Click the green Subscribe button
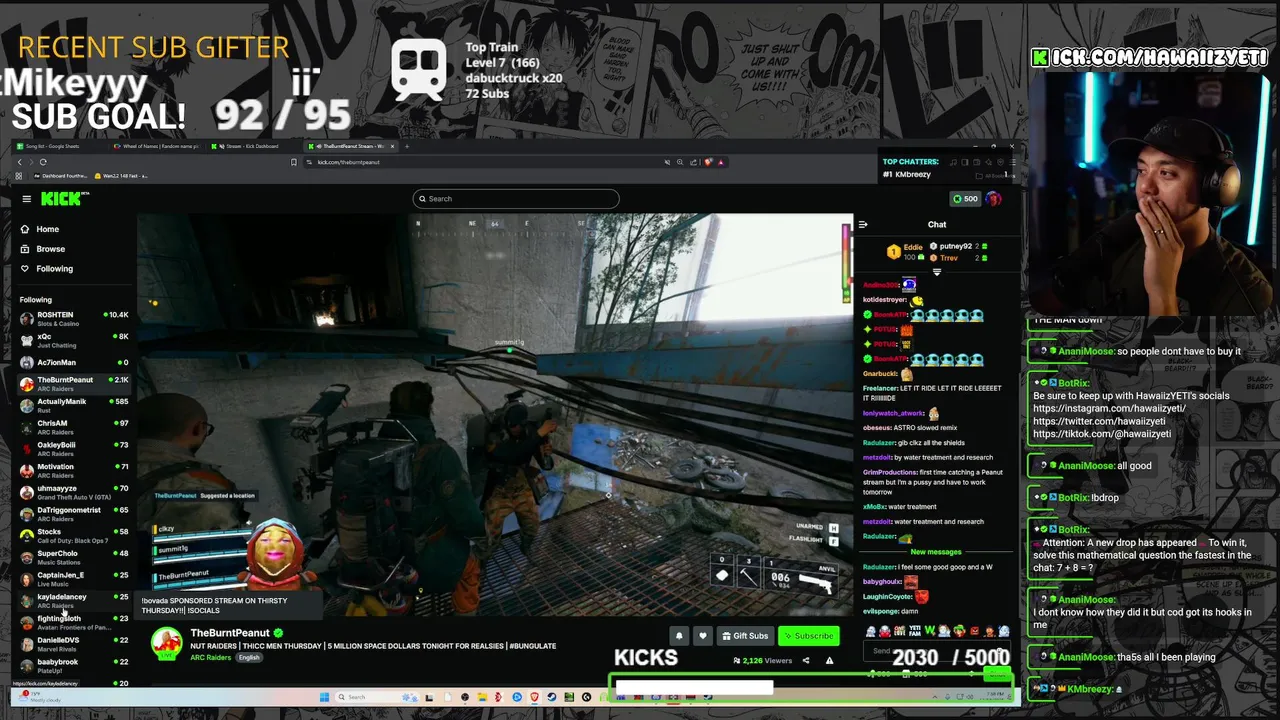This screenshot has width=1280, height=720. [808, 636]
